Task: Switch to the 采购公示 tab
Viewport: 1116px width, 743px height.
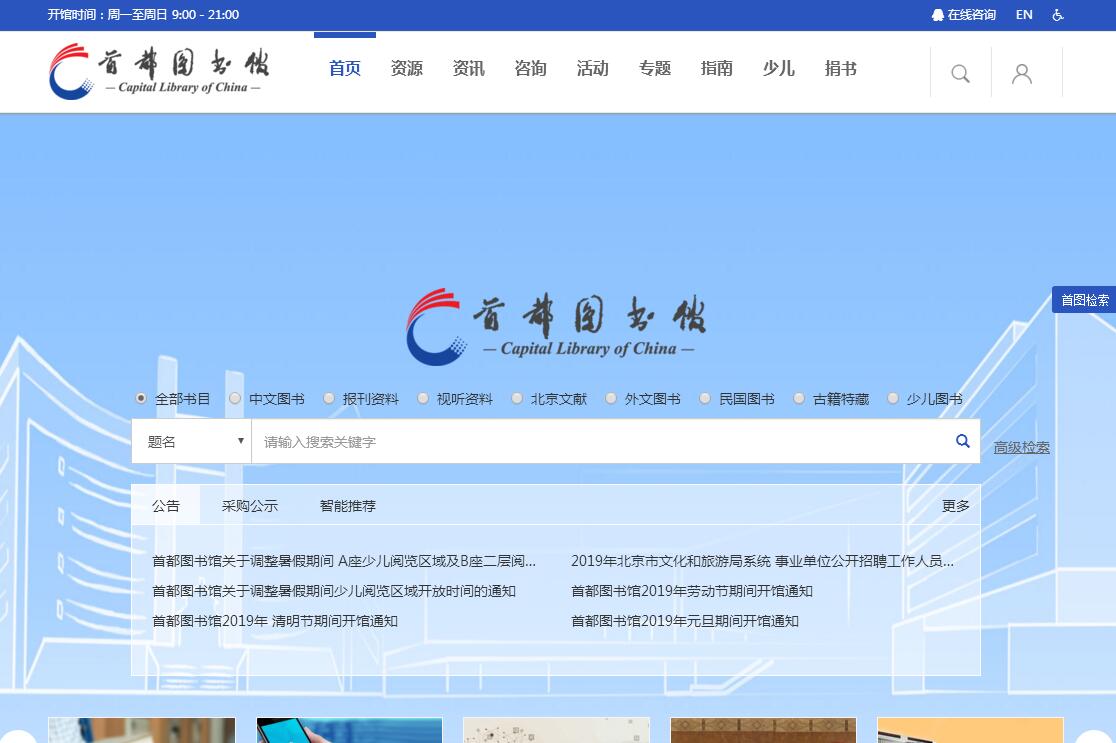Action: click(249, 506)
